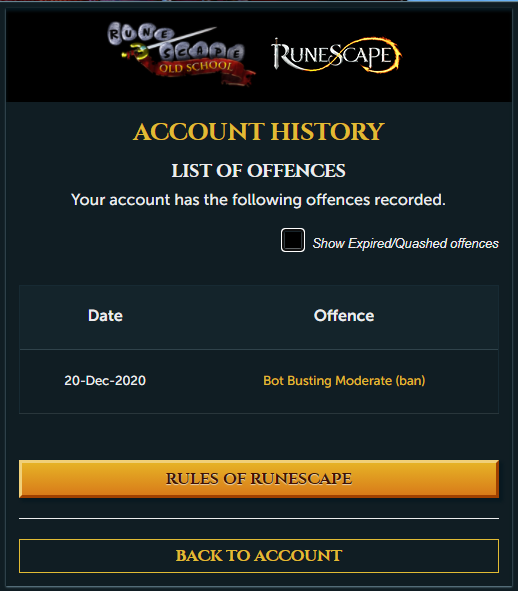Enable the Show Expired/Quashed offences checkbox

tap(293, 240)
